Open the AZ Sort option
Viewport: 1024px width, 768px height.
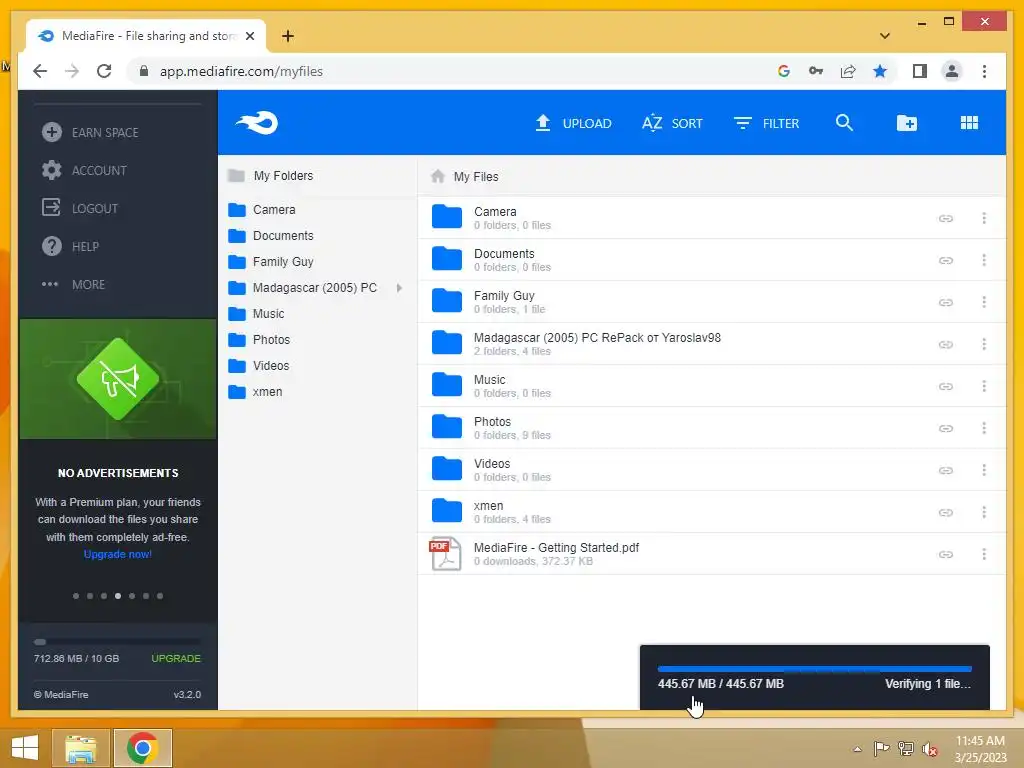[x=672, y=123]
